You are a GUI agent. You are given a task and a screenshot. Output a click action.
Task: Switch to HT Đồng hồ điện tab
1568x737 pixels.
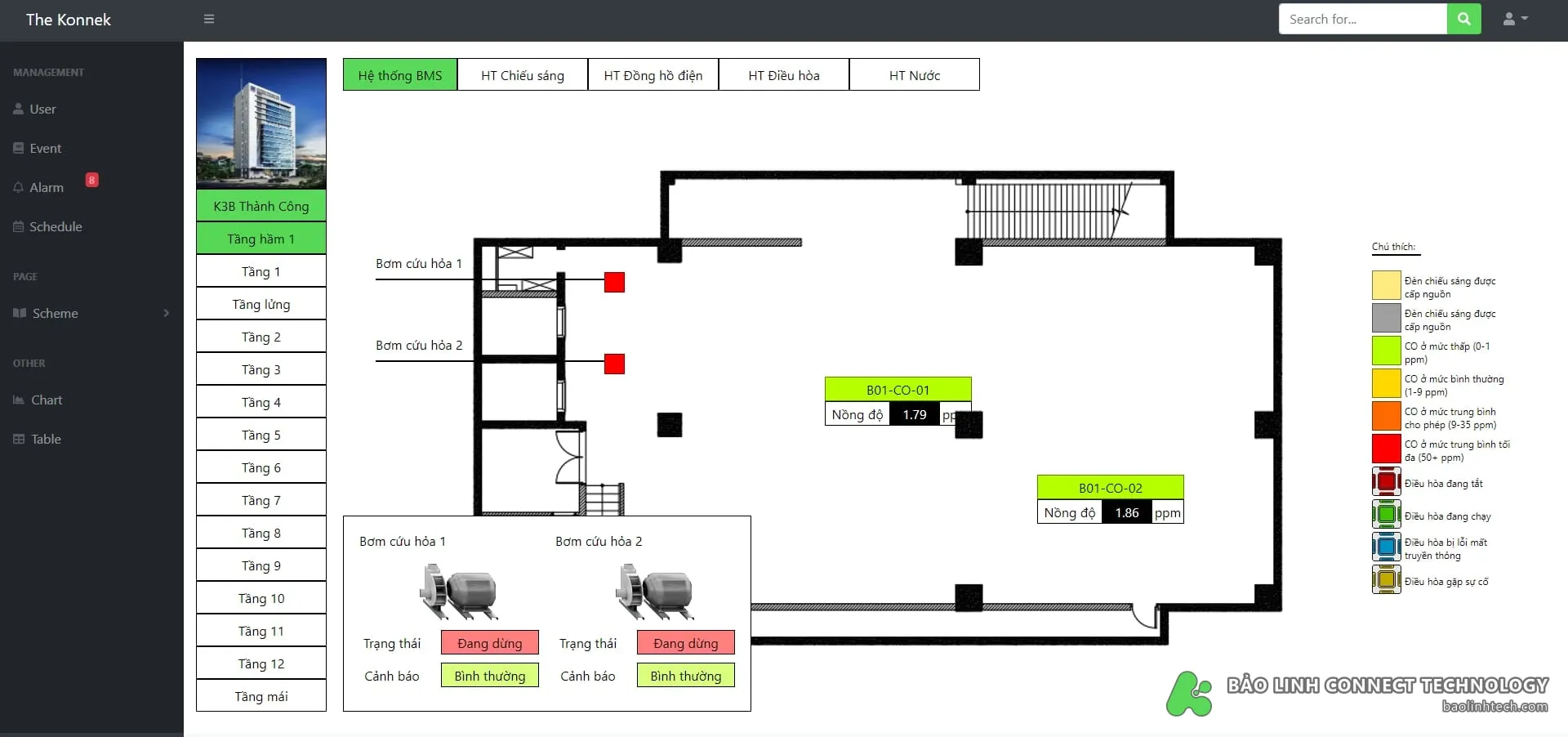pyautogui.click(x=653, y=74)
